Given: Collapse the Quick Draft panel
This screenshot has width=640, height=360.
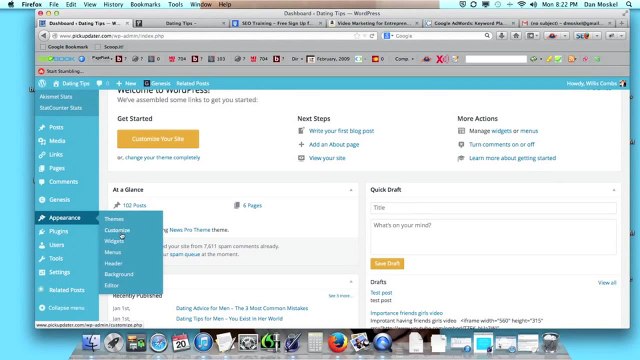Looking at the screenshot, I should pos(614,190).
